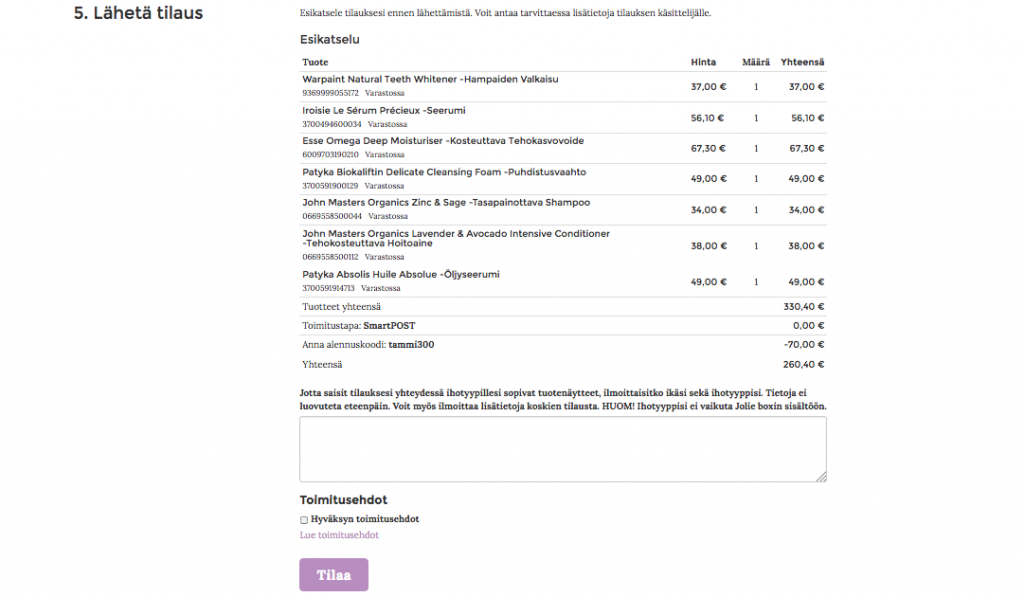Click Patyka Biokaliftin Delicate Cleansing Foam
Image resolution: width=1024 pixels, height=597 pixels.
tap(444, 172)
